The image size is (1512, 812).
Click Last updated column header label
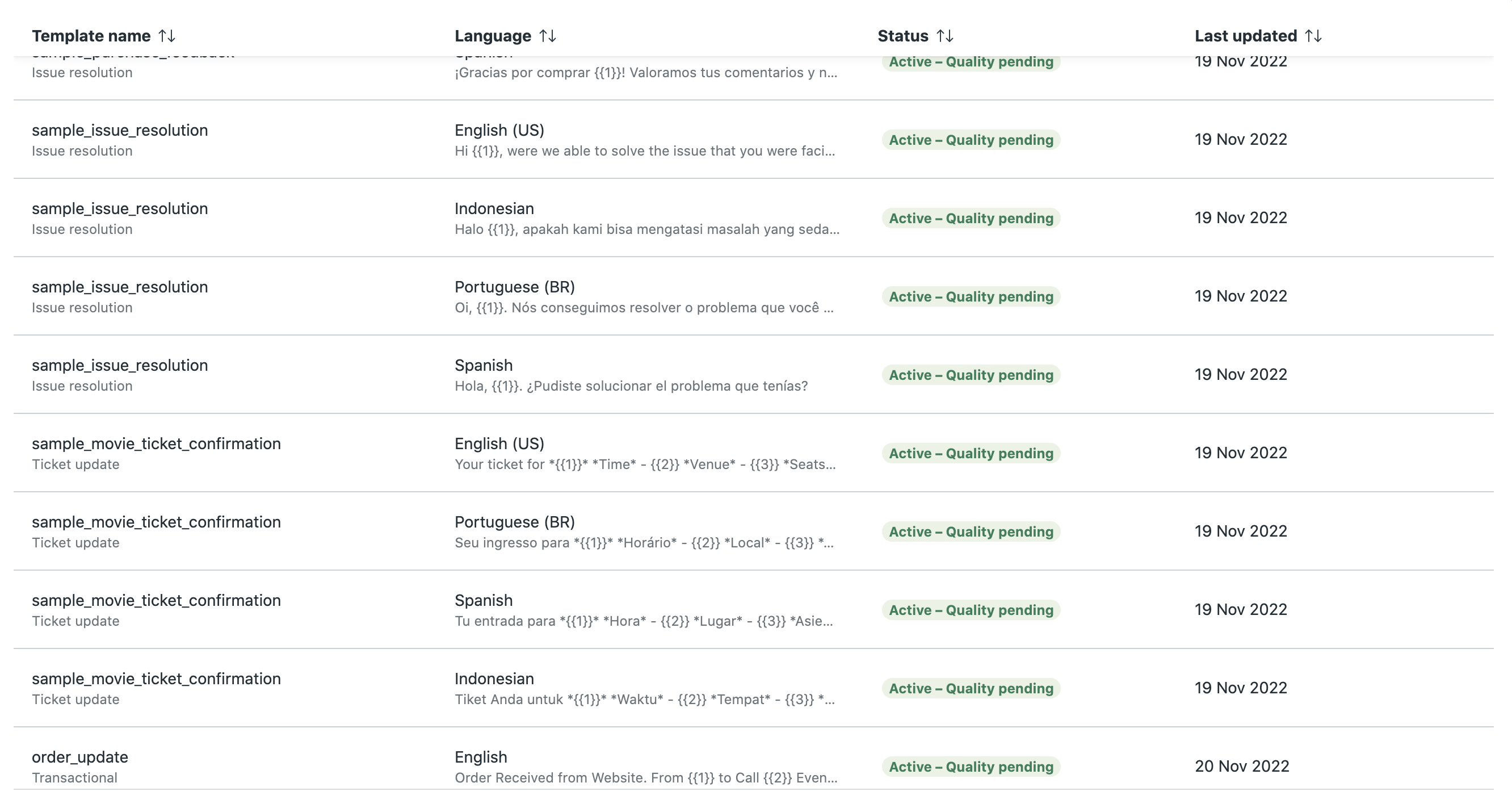(1245, 36)
